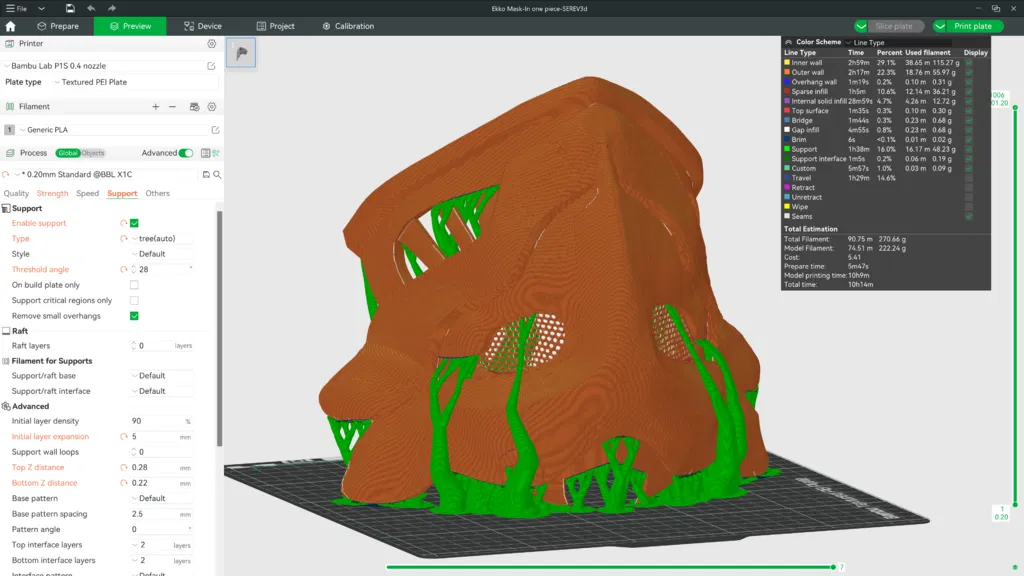This screenshot has width=1024, height=576.
Task: Reset the Threshold angle setting
Action: (123, 269)
